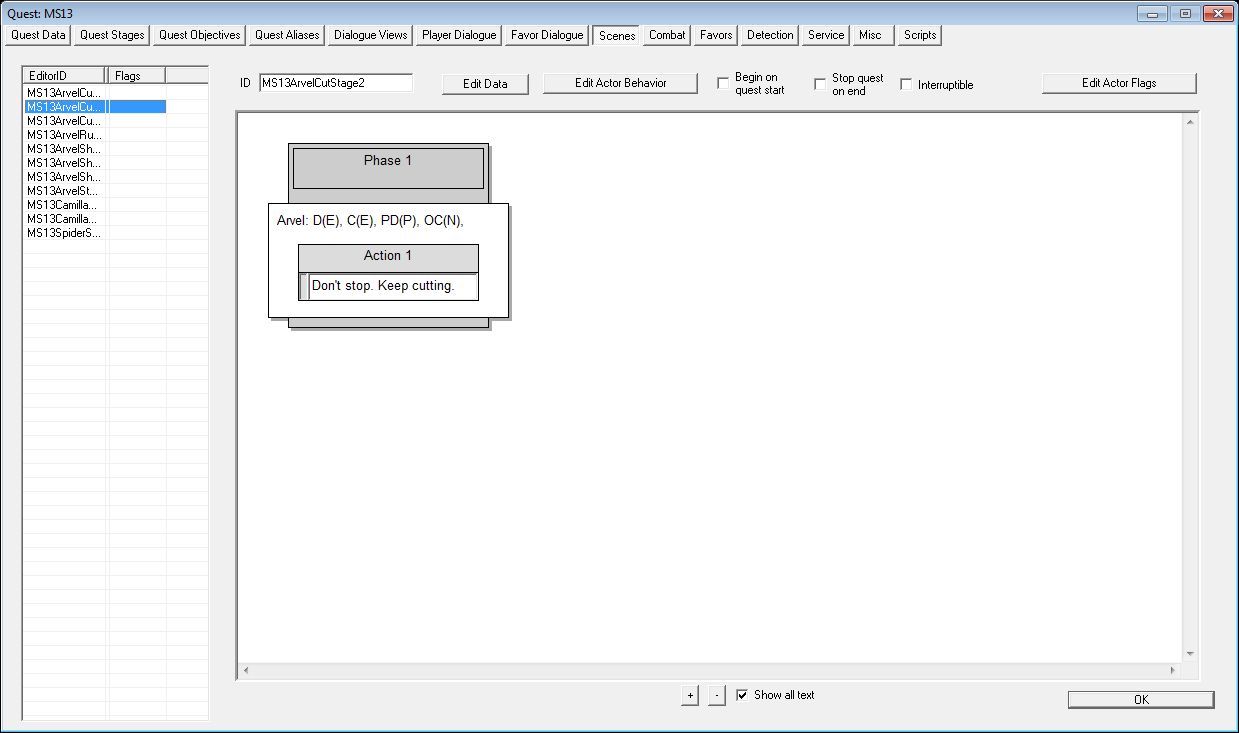Viewport: 1239px width, 733px height.
Task: Open Edit Actor Flags
Action: (x=1119, y=83)
